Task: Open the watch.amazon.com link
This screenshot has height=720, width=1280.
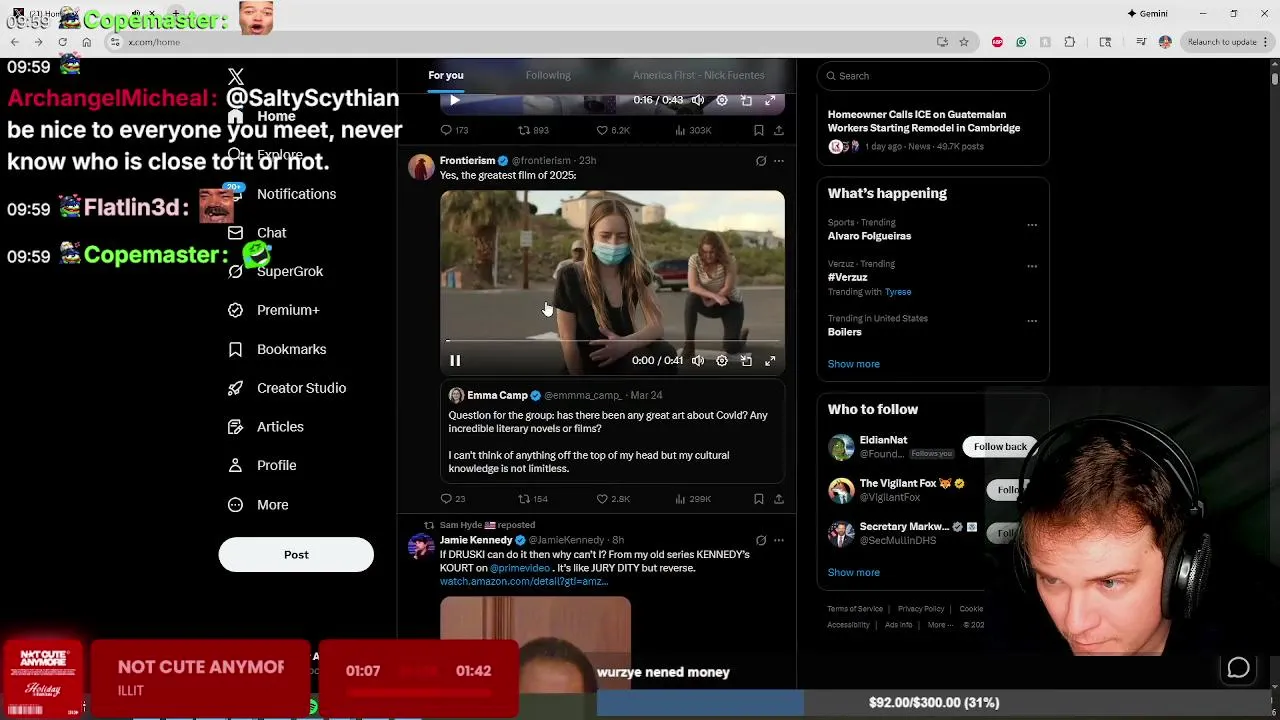Action: [x=523, y=582]
